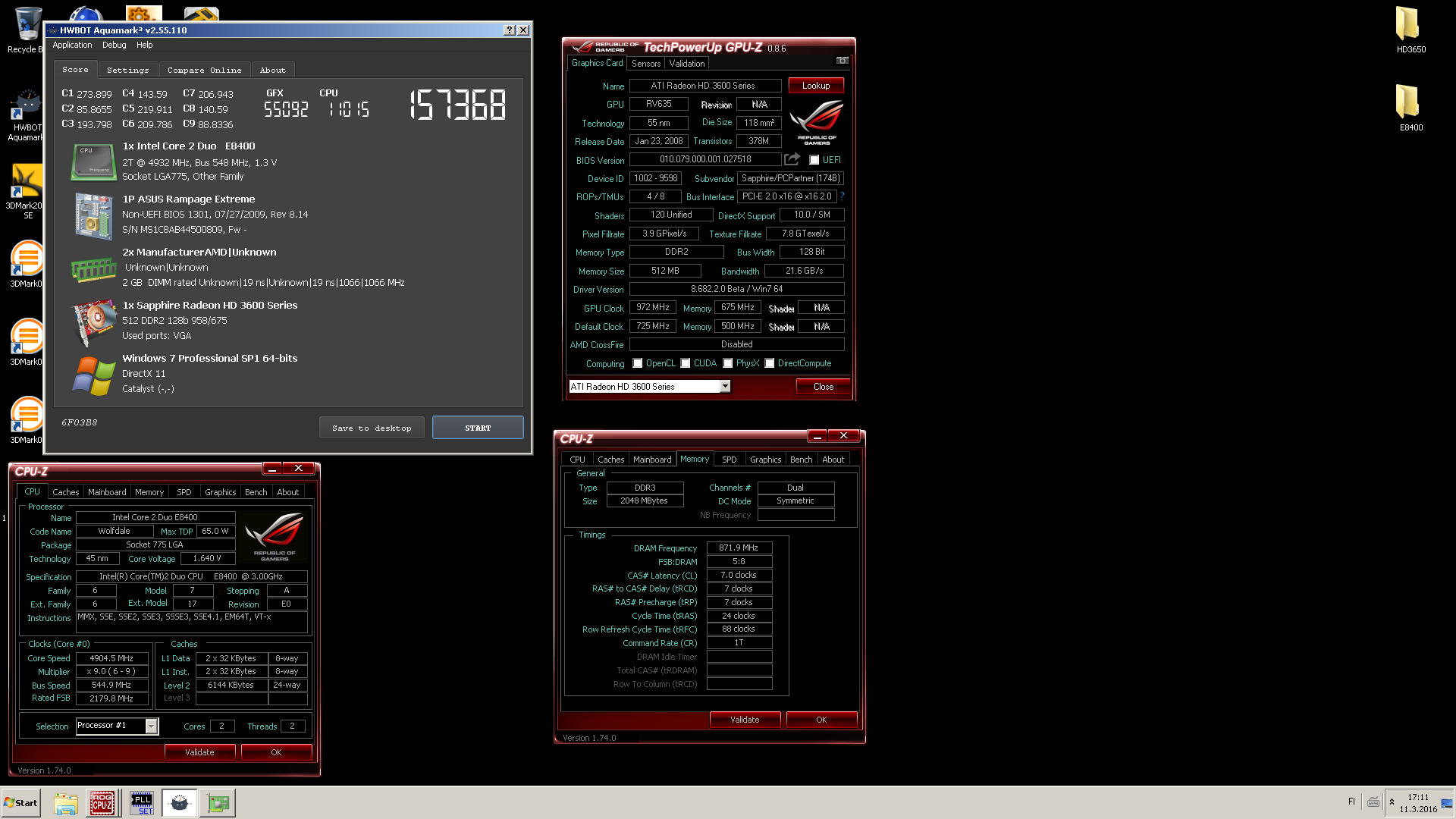The image size is (1456, 819).
Task: Click Save to desktop in Aquamark
Action: pyautogui.click(x=372, y=428)
